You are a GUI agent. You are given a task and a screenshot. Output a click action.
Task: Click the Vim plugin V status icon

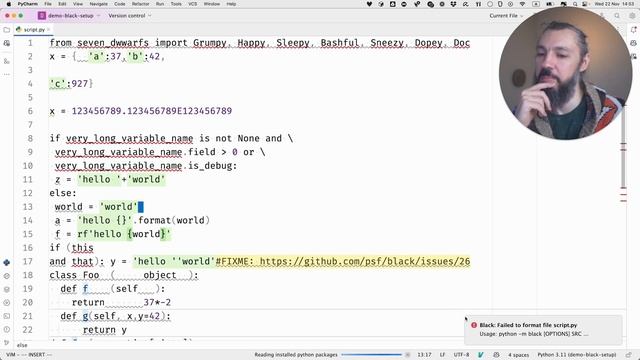point(480,355)
